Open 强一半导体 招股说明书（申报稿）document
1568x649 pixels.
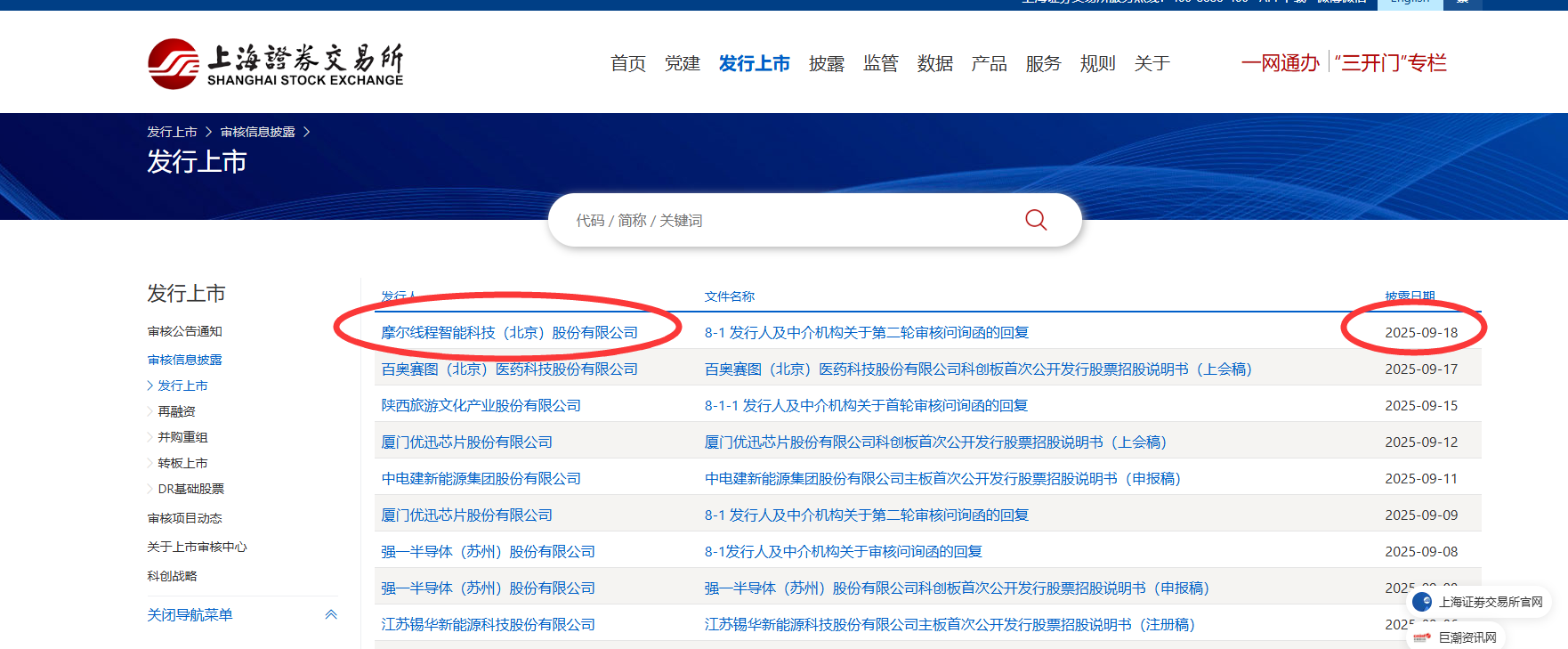(958, 588)
